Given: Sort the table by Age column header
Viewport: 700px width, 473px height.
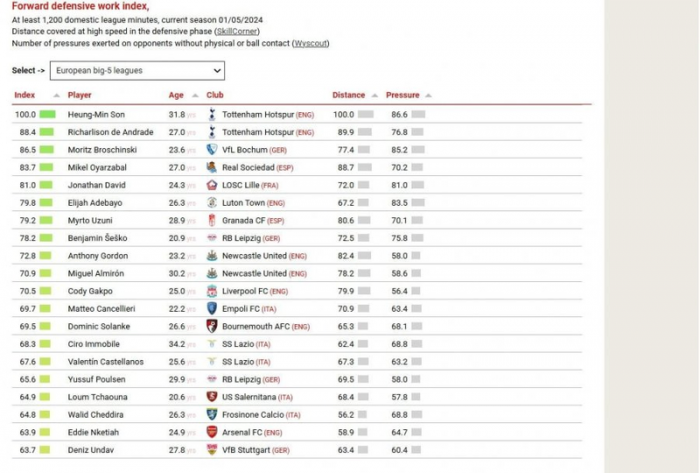Looking at the screenshot, I should click(176, 95).
